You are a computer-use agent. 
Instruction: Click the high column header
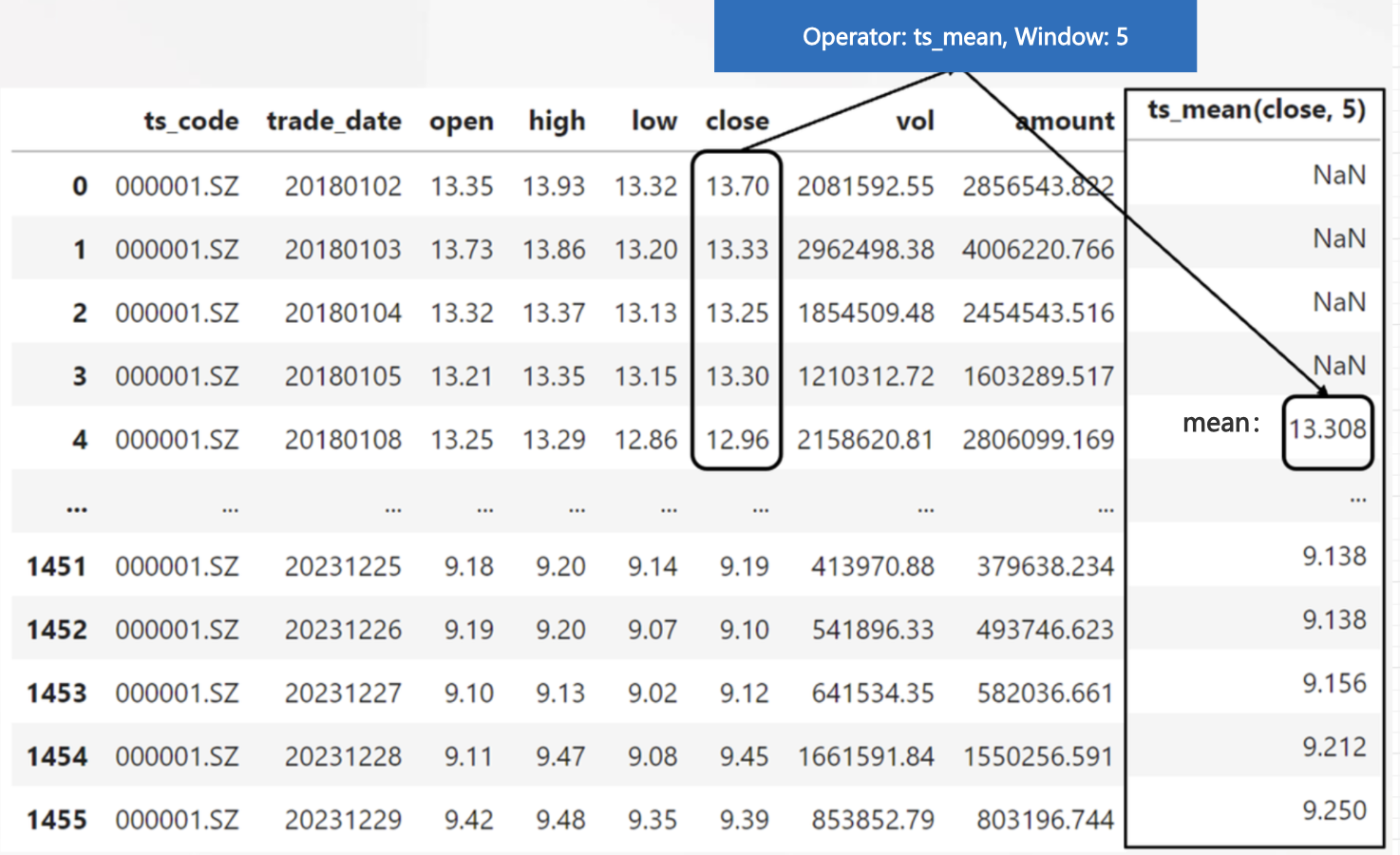pos(557,122)
